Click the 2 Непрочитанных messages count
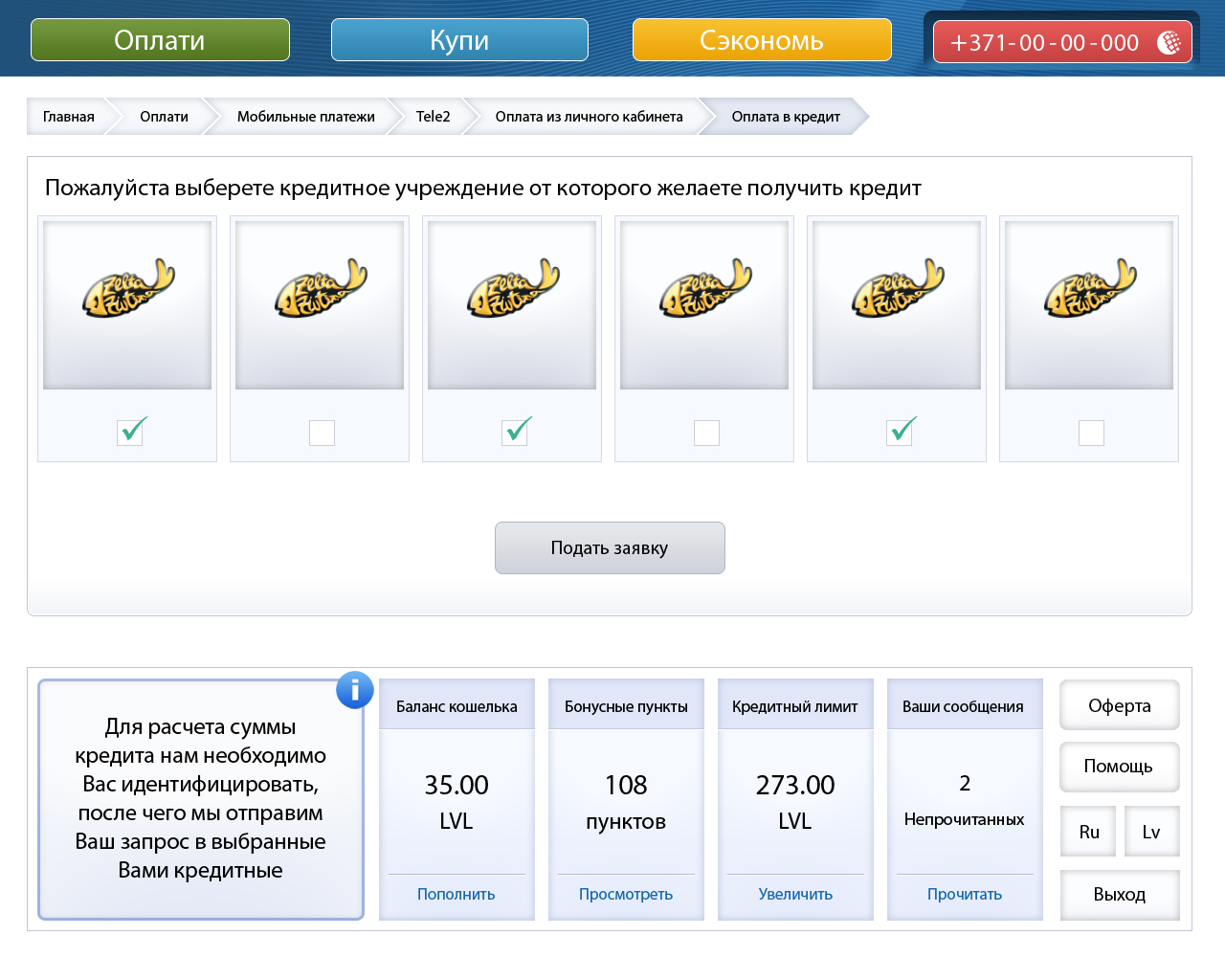Image resolution: width=1225 pixels, height=980 pixels. tap(965, 800)
